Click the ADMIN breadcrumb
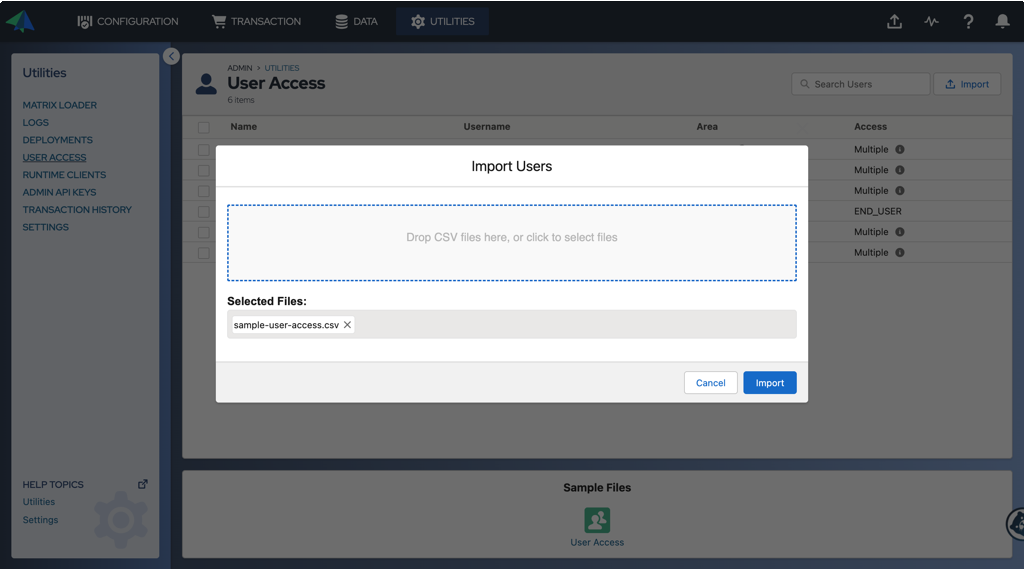Image resolution: width=1024 pixels, height=569 pixels. tap(240, 68)
